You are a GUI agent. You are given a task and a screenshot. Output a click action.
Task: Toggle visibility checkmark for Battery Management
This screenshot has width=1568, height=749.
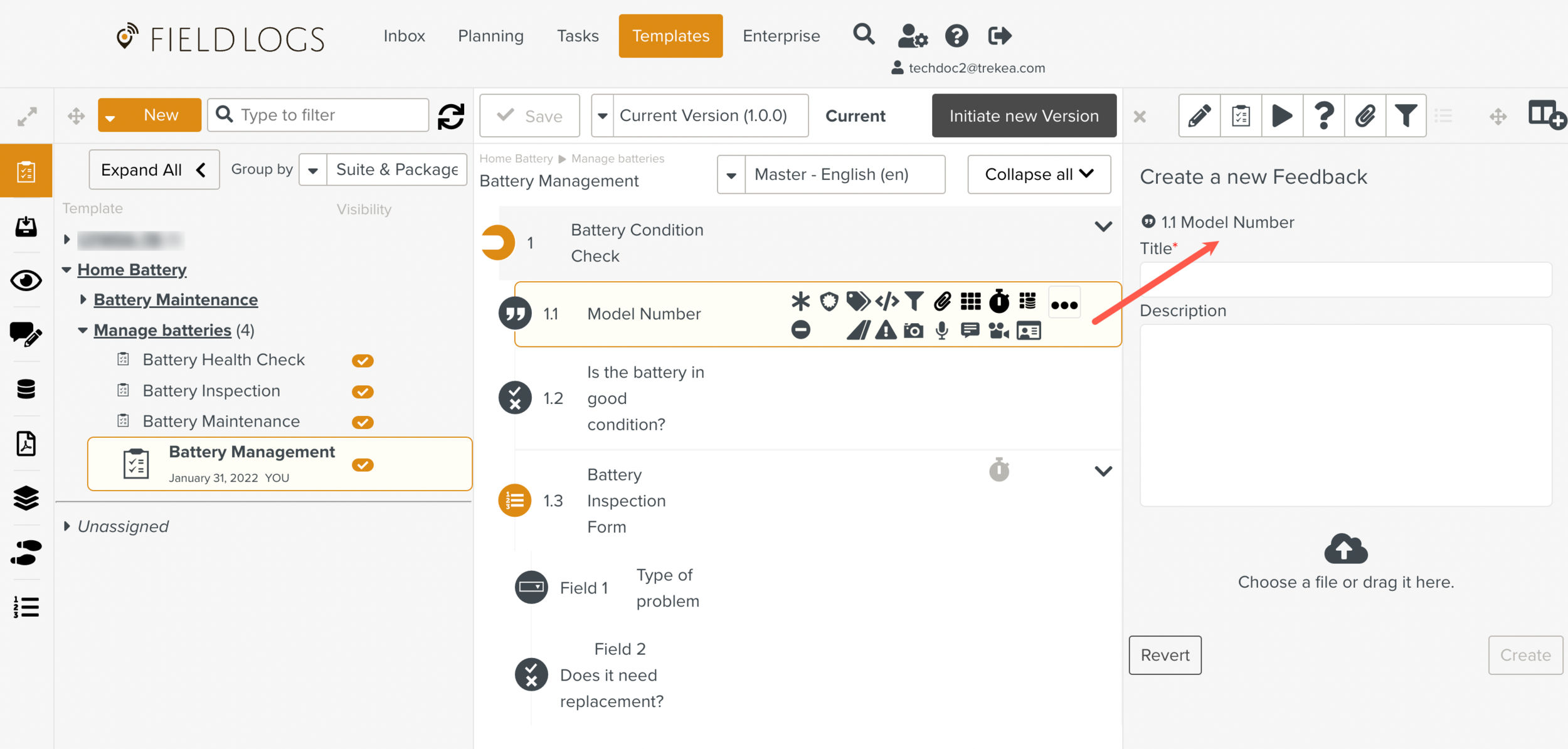pyautogui.click(x=363, y=465)
